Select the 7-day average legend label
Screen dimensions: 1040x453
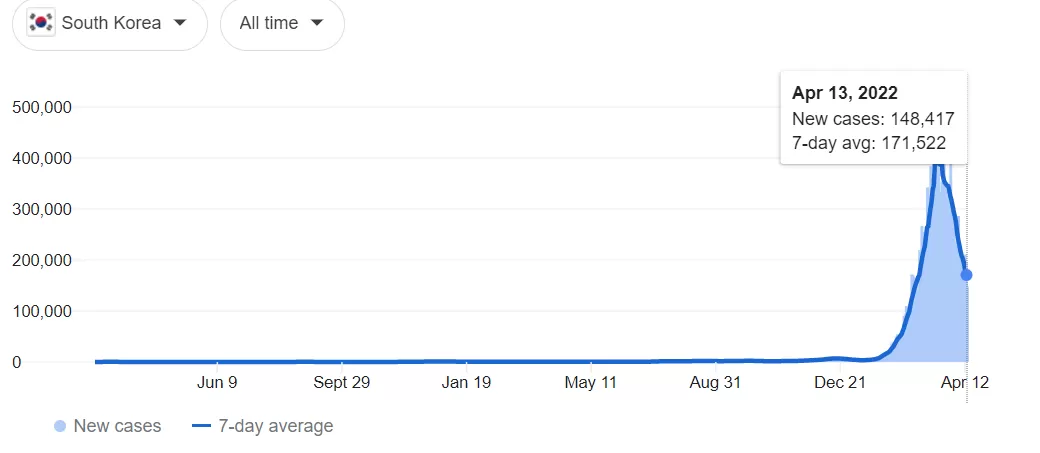click(x=276, y=426)
